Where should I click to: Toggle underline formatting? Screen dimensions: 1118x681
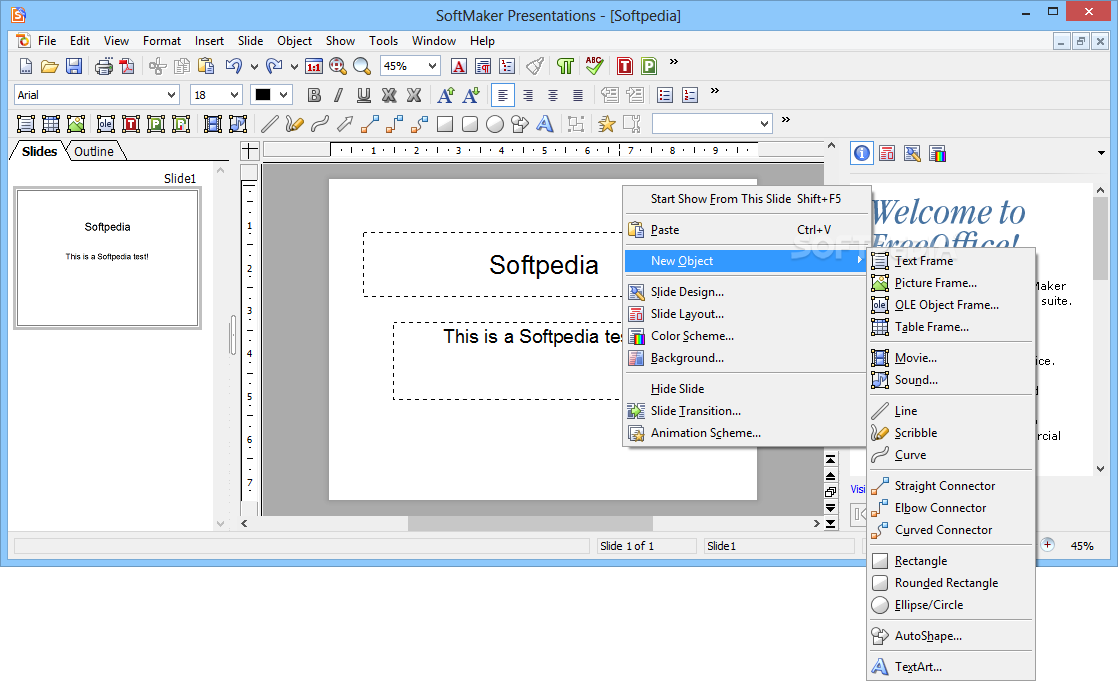point(364,95)
